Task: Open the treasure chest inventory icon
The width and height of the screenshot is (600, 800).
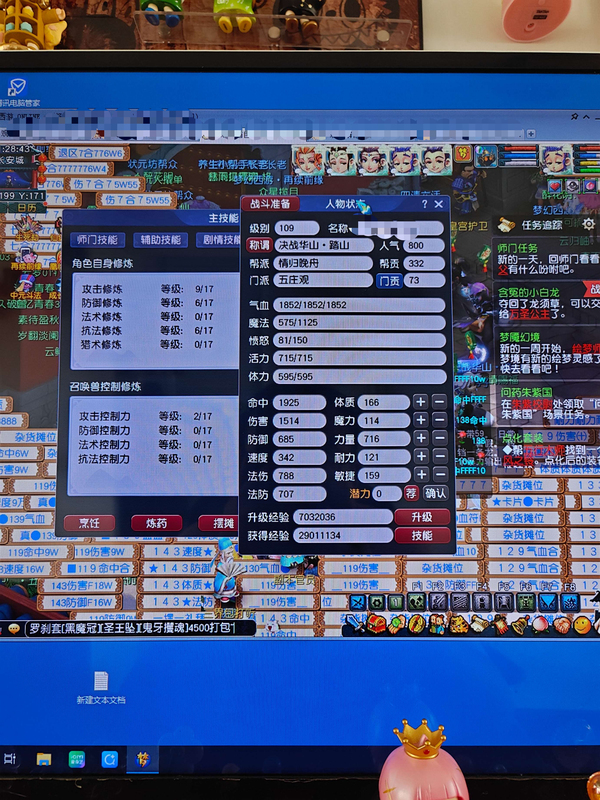Action: 377,623
